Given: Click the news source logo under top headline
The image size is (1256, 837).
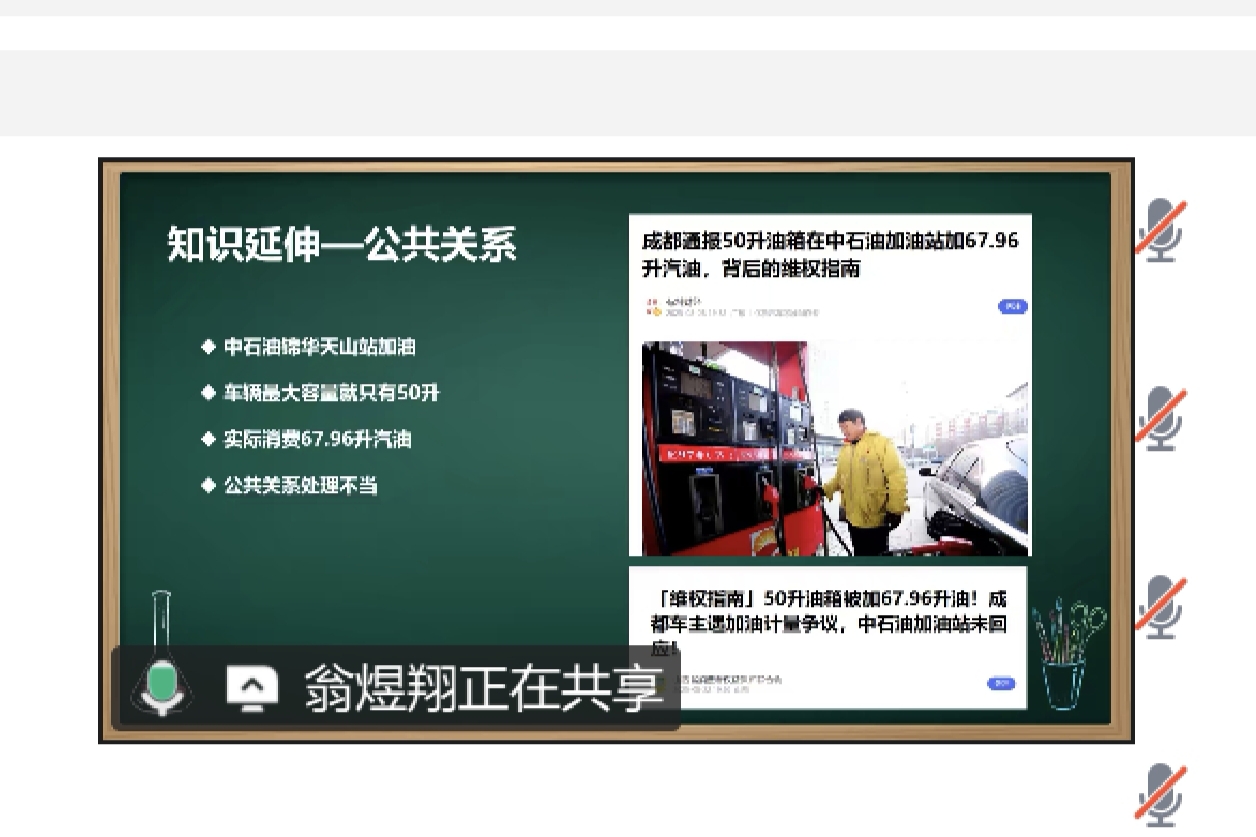Looking at the screenshot, I should click(x=653, y=306).
